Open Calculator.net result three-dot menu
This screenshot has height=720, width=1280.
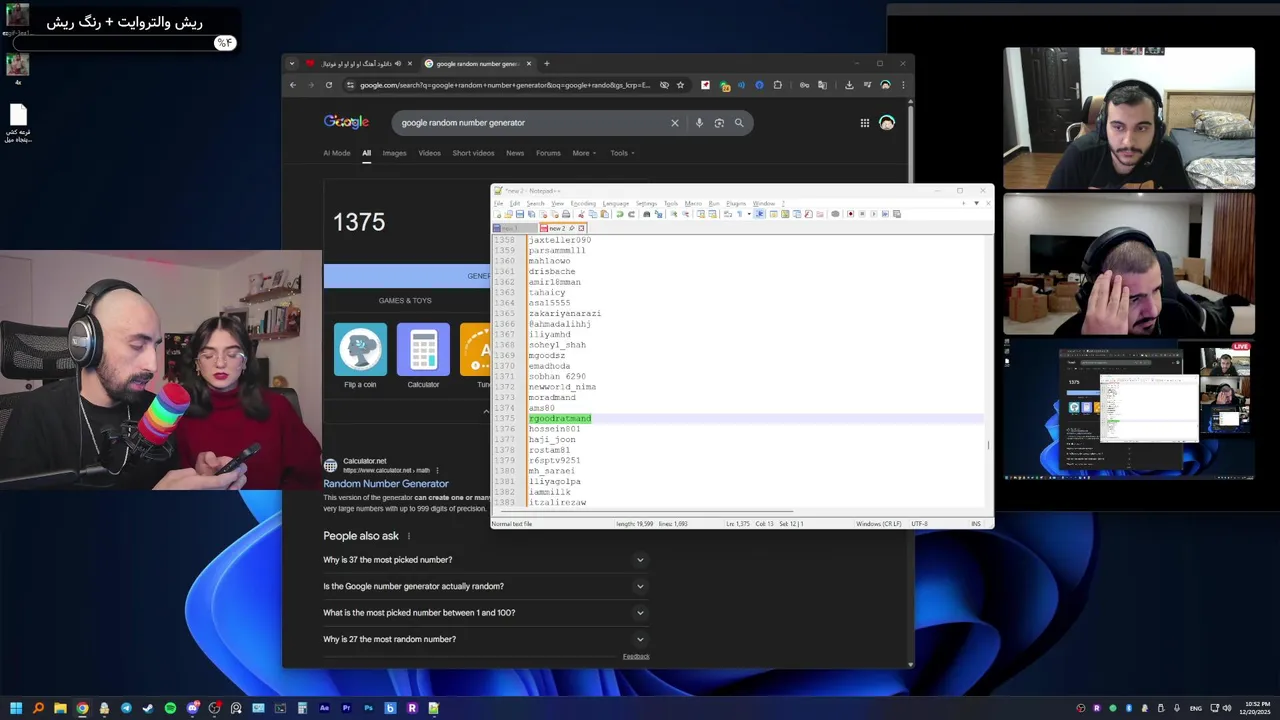tap(437, 470)
